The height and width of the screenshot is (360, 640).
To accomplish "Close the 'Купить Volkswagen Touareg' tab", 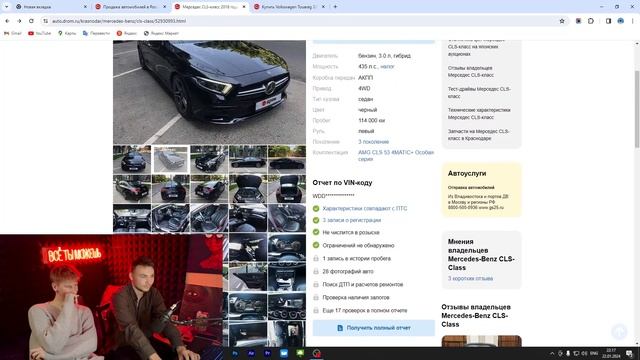I will point(323,7).
